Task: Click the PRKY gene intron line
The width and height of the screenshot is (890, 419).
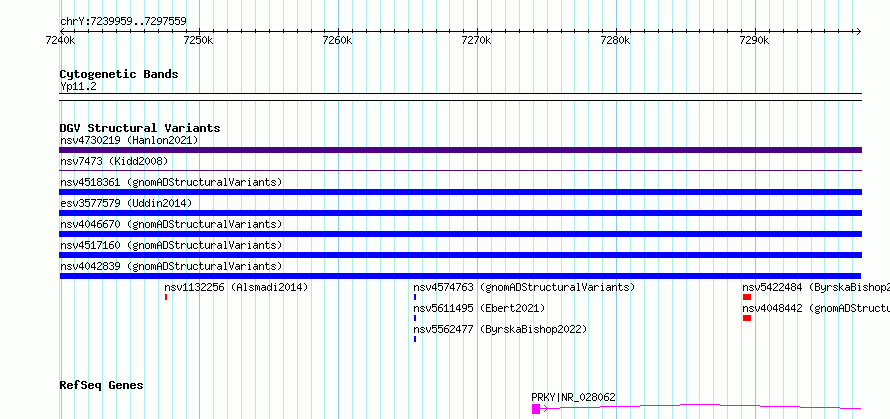Action: pos(701,405)
